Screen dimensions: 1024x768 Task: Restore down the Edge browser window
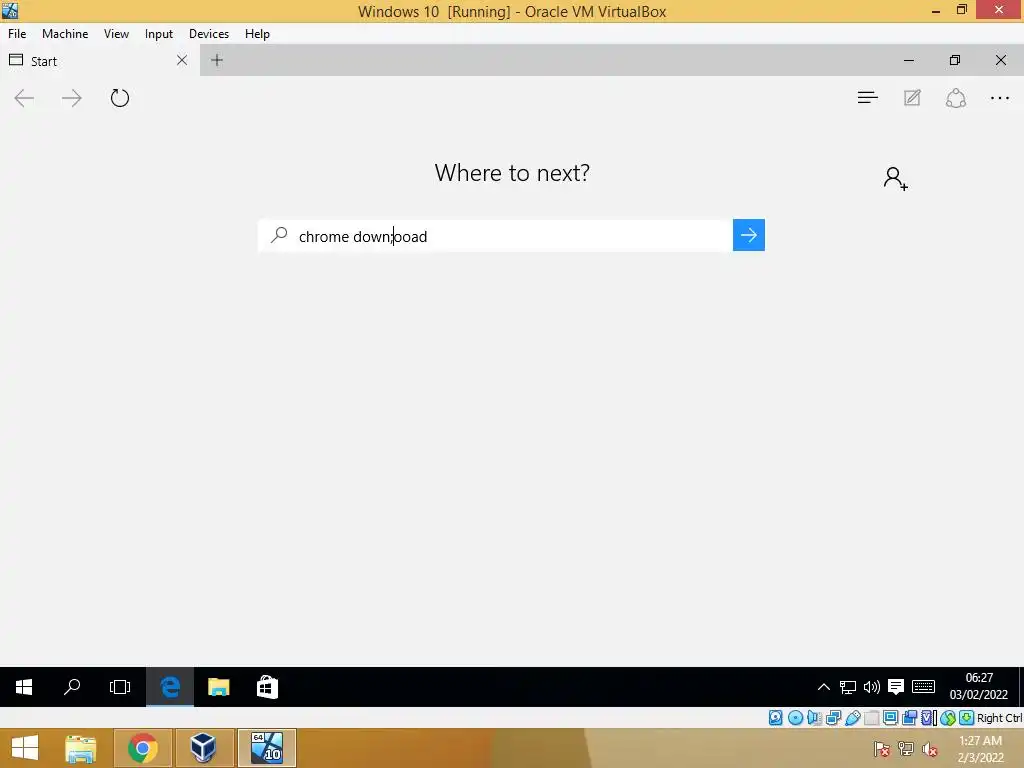(x=955, y=60)
